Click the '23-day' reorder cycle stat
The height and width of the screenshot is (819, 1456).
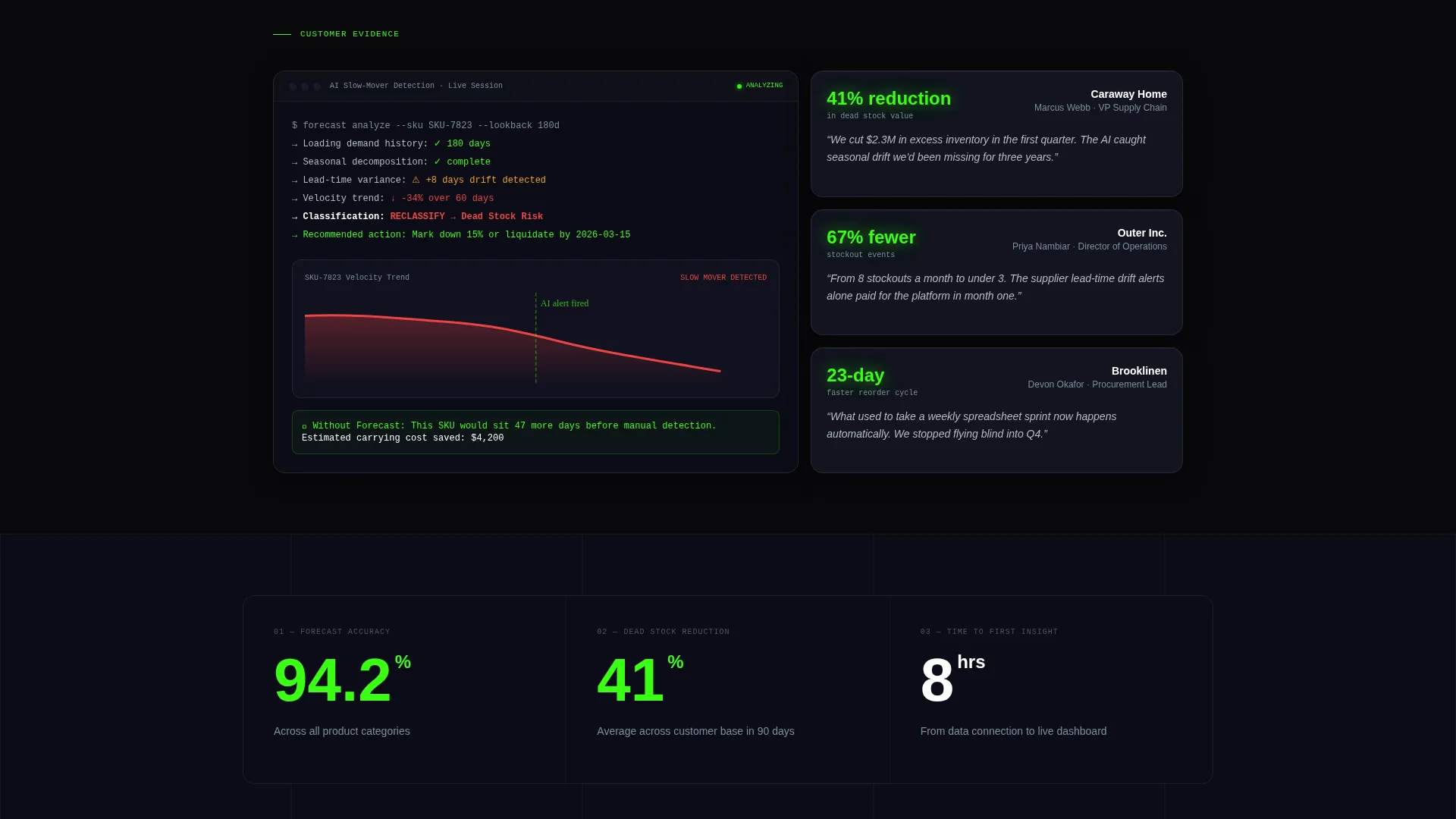coord(855,375)
